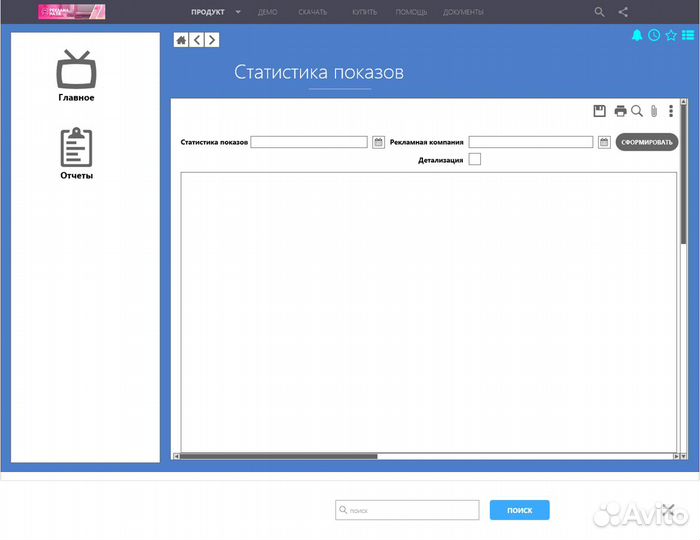The height and width of the screenshot is (540, 700).
Task: Go to the СКАЧАТЬ page
Action: click(312, 12)
